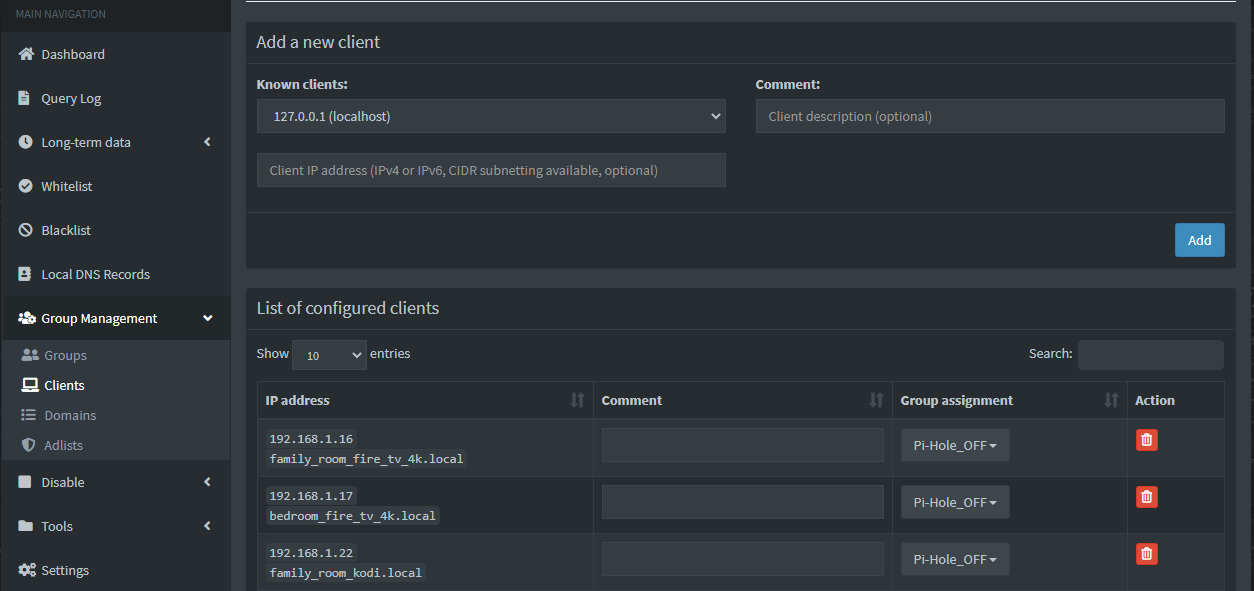The image size is (1254, 591).
Task: Click the Search box above the client table
Action: click(1150, 355)
